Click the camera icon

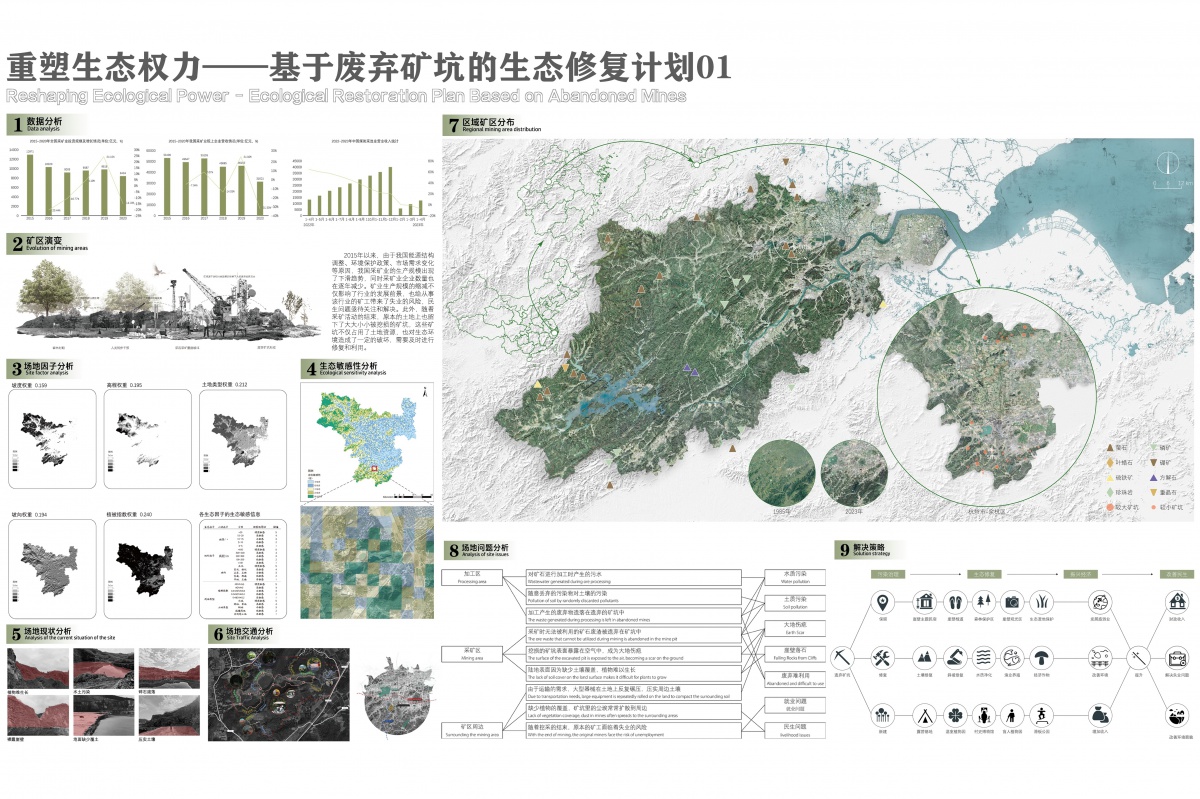(x=1013, y=603)
